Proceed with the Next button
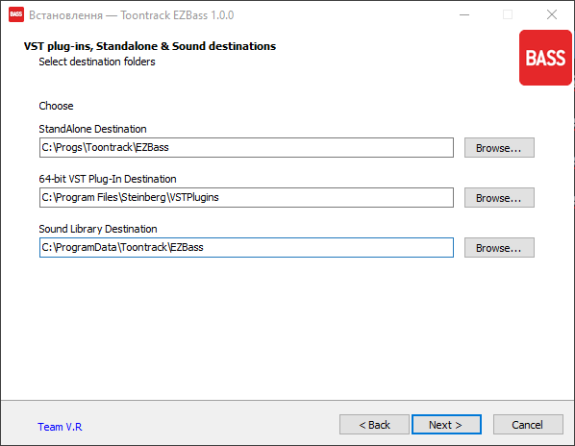Image resolution: width=575 pixels, height=446 pixels. (446, 425)
